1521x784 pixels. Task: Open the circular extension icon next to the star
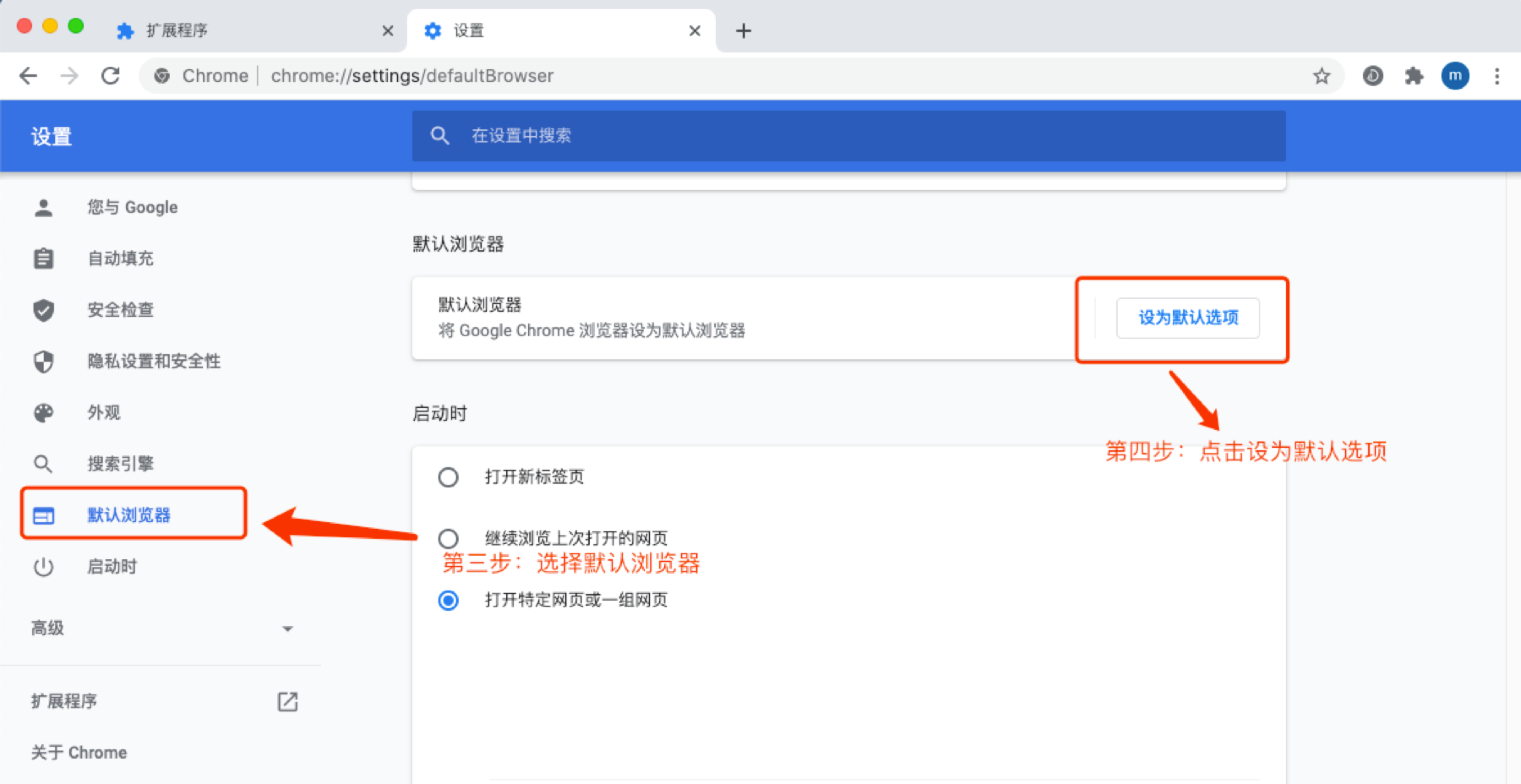[x=1373, y=76]
